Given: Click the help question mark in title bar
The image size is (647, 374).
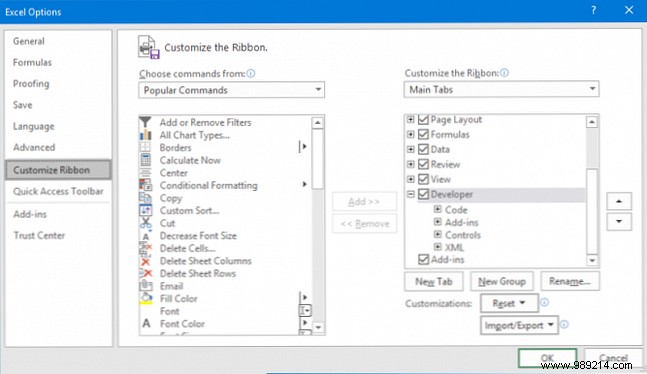Looking at the screenshot, I should [593, 10].
